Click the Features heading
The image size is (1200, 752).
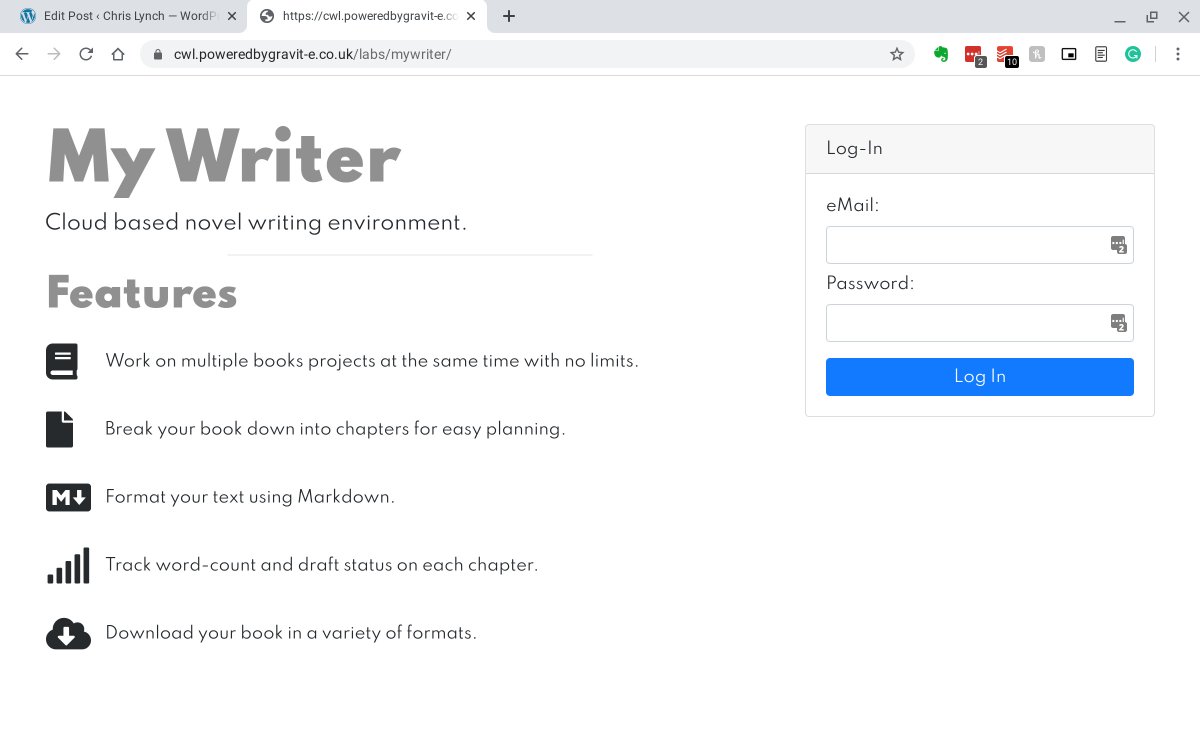coord(142,293)
